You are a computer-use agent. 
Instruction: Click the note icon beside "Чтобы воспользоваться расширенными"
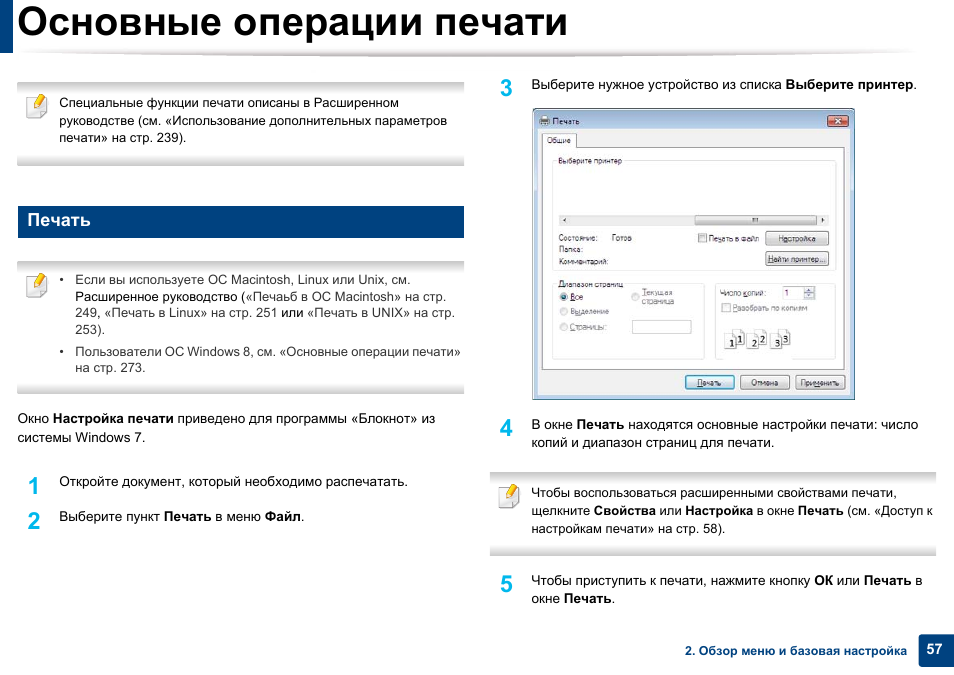click(x=509, y=495)
